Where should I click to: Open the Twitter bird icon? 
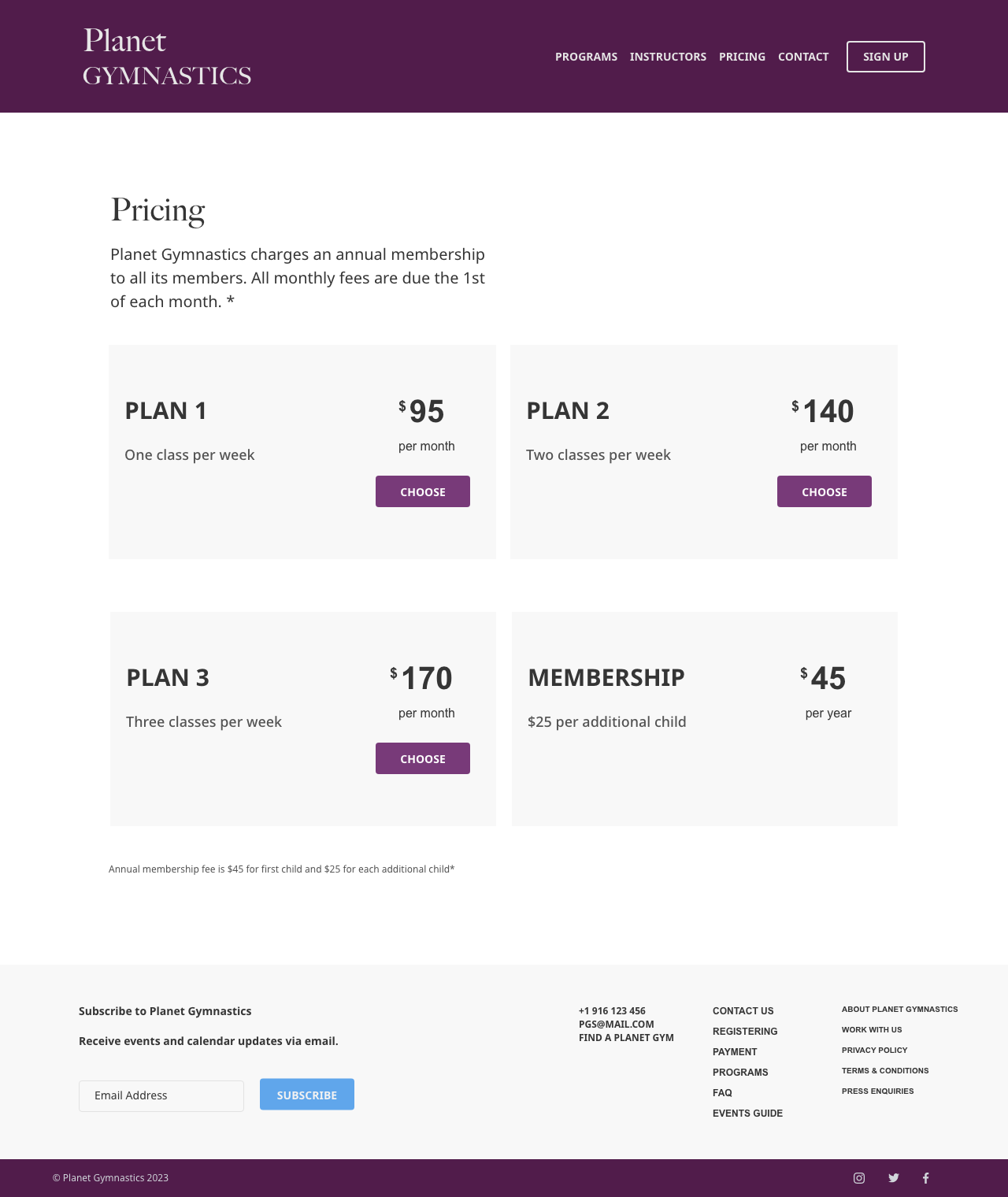[x=894, y=1178]
